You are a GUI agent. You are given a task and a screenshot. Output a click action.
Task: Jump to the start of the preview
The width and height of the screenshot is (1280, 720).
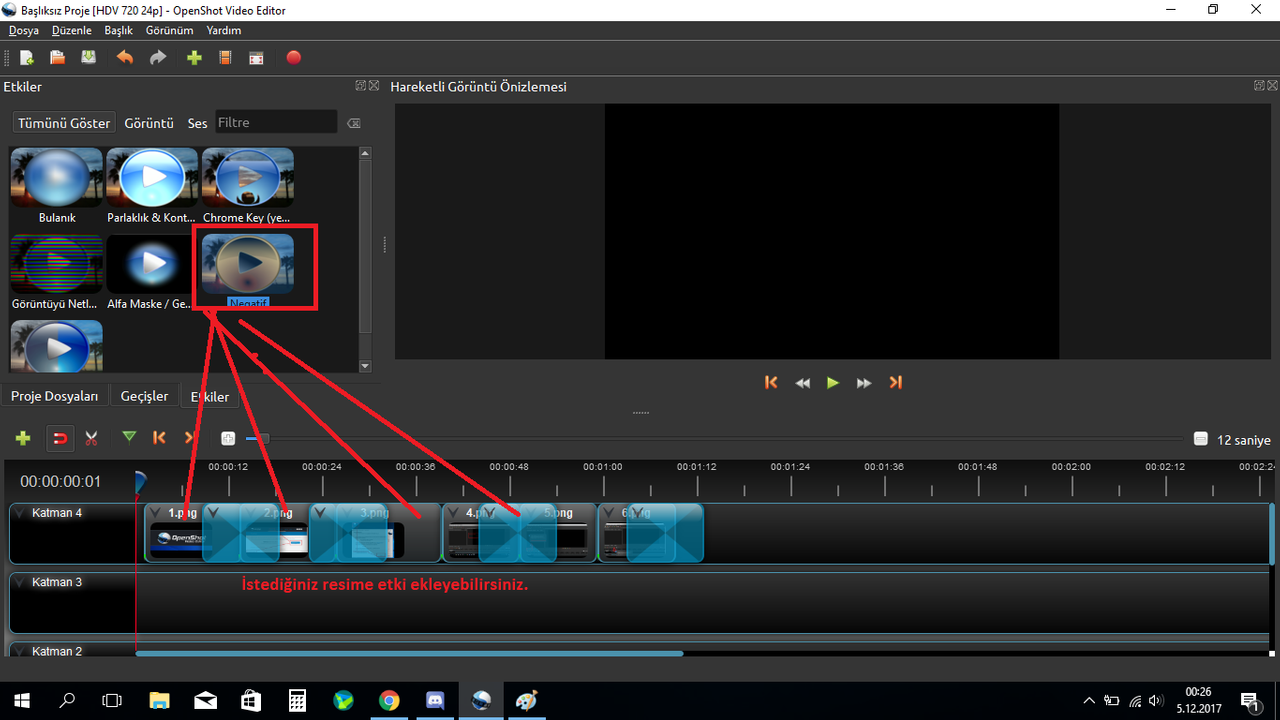click(771, 382)
